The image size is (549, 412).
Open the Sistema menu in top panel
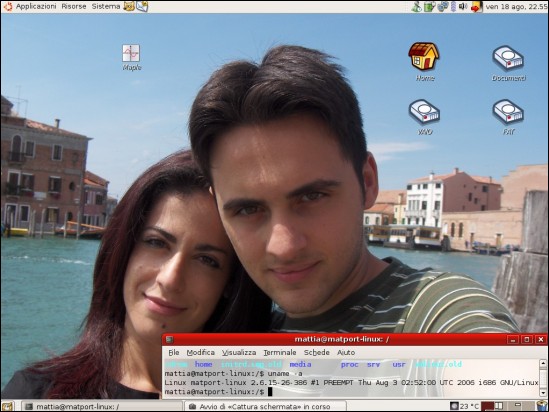[106, 6]
